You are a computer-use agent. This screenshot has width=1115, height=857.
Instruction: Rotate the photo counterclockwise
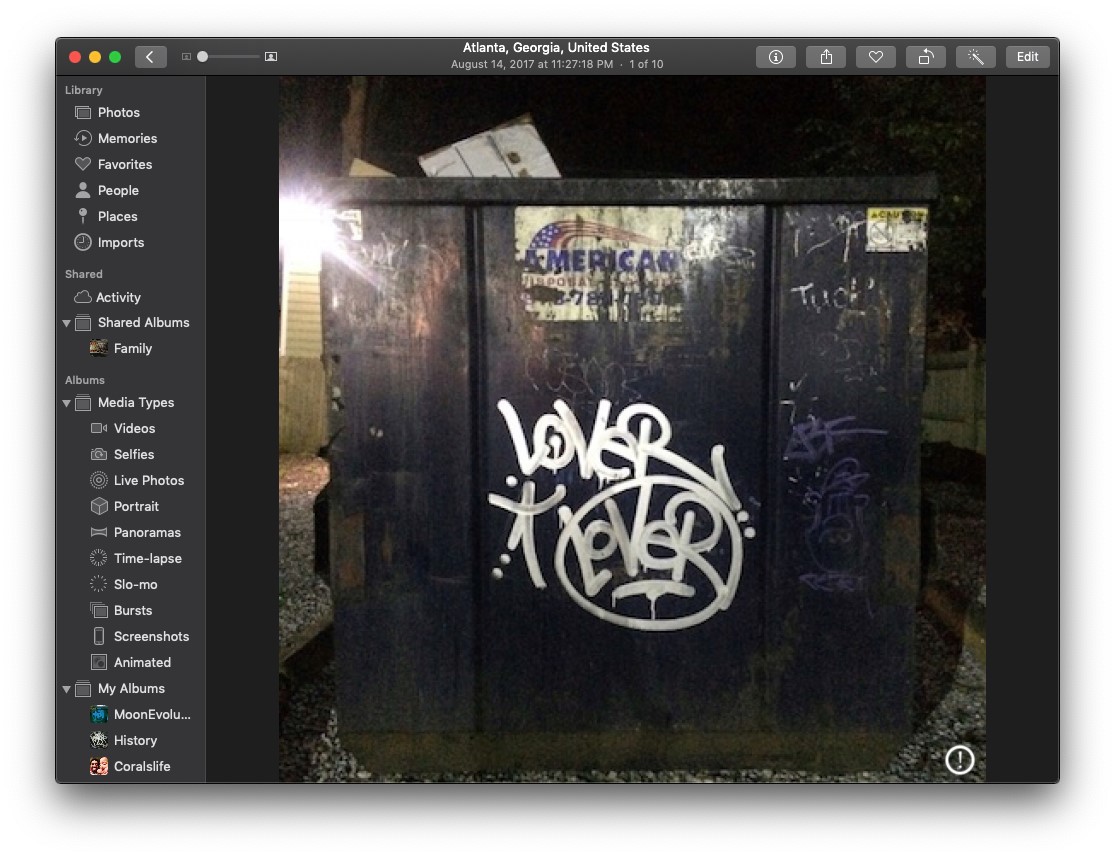926,57
